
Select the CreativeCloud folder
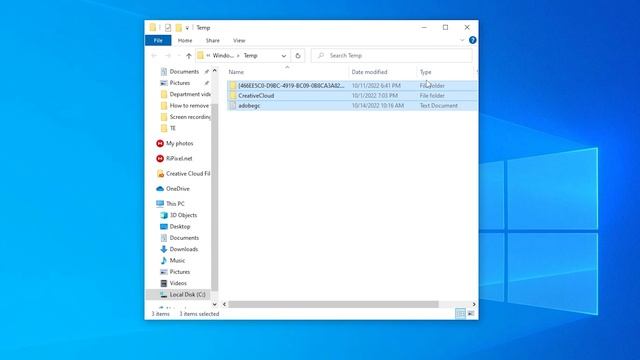[352, 96]
